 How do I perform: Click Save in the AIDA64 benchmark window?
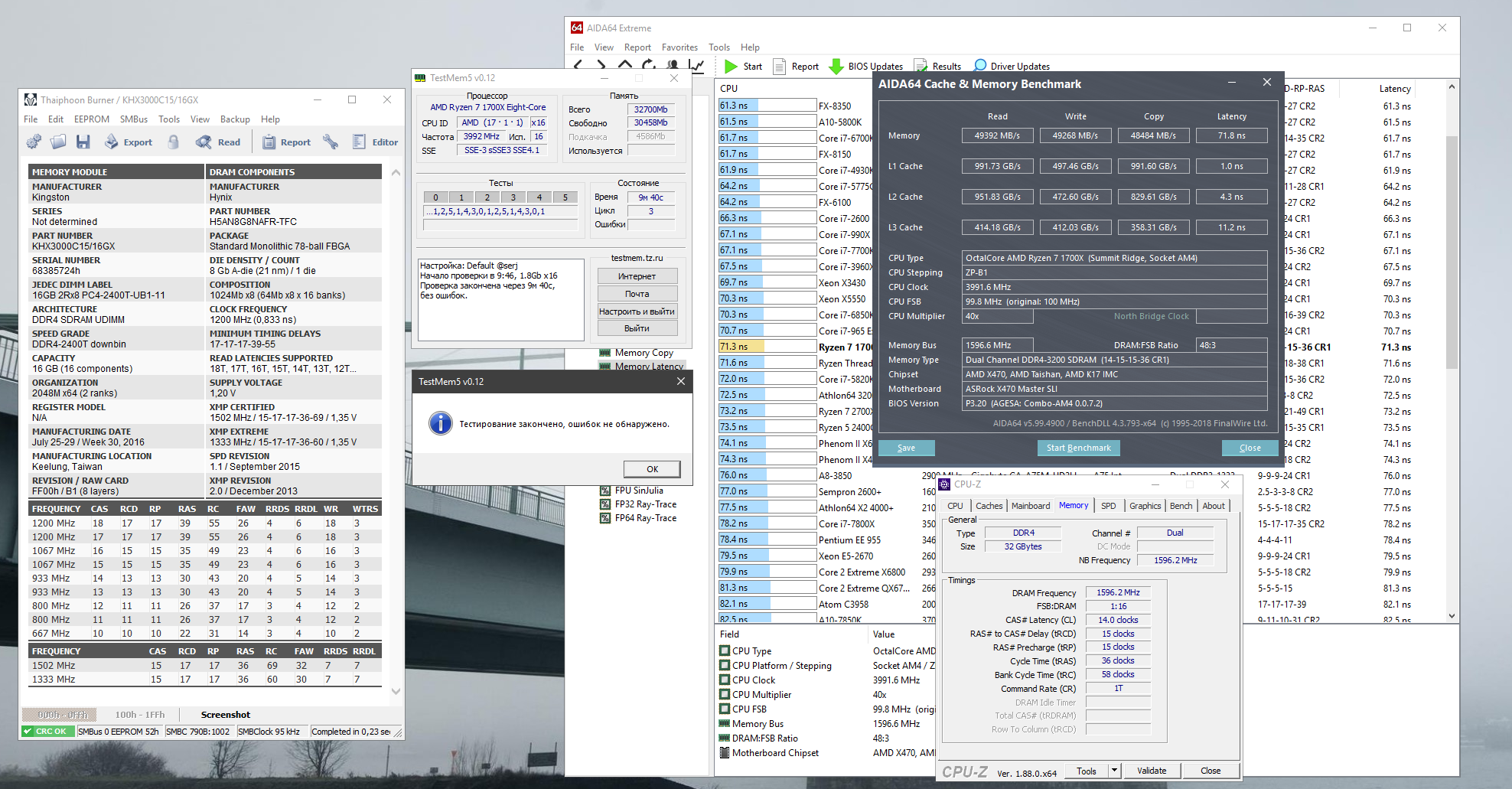point(906,448)
